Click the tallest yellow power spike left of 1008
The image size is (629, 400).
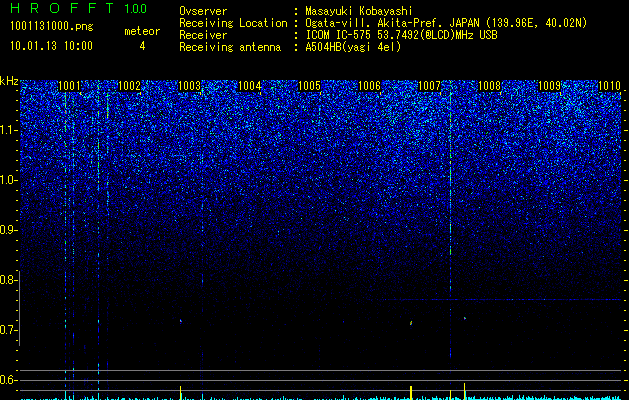465,391
